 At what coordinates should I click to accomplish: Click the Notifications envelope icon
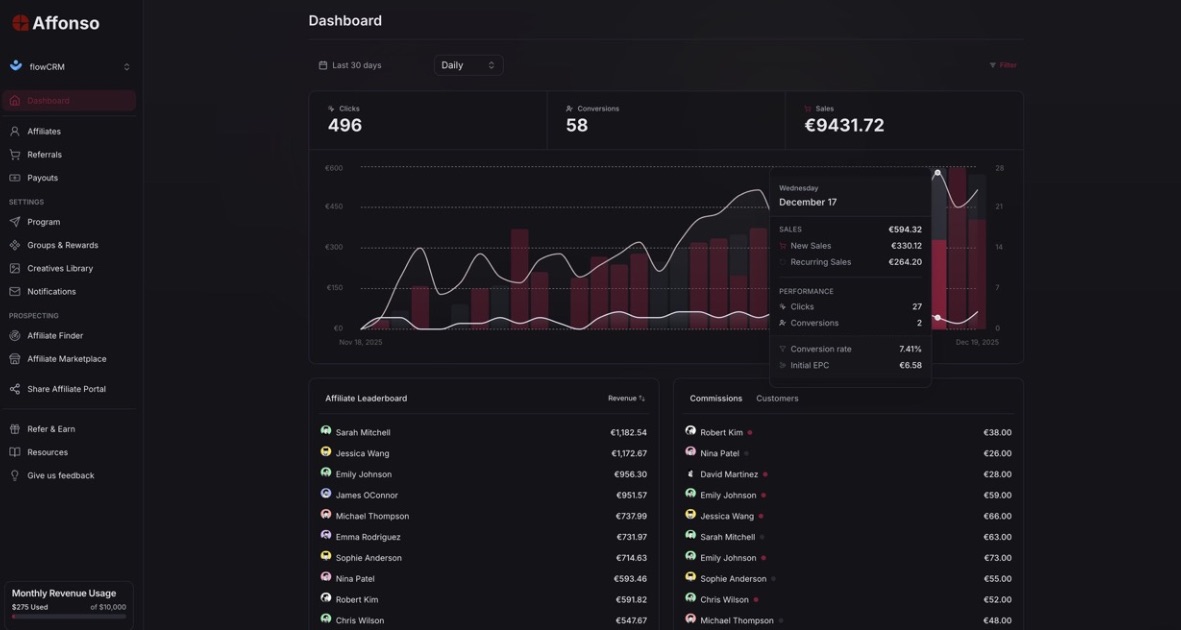click(15, 292)
